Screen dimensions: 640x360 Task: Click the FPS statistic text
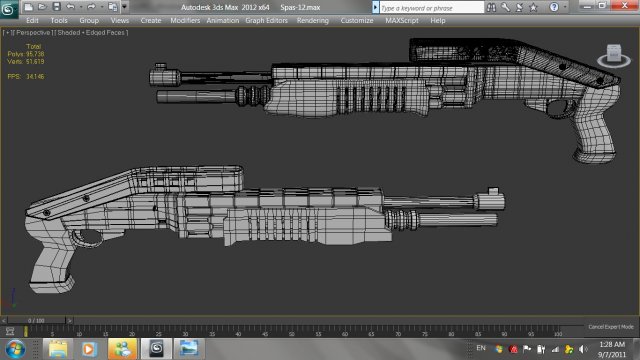point(26,76)
